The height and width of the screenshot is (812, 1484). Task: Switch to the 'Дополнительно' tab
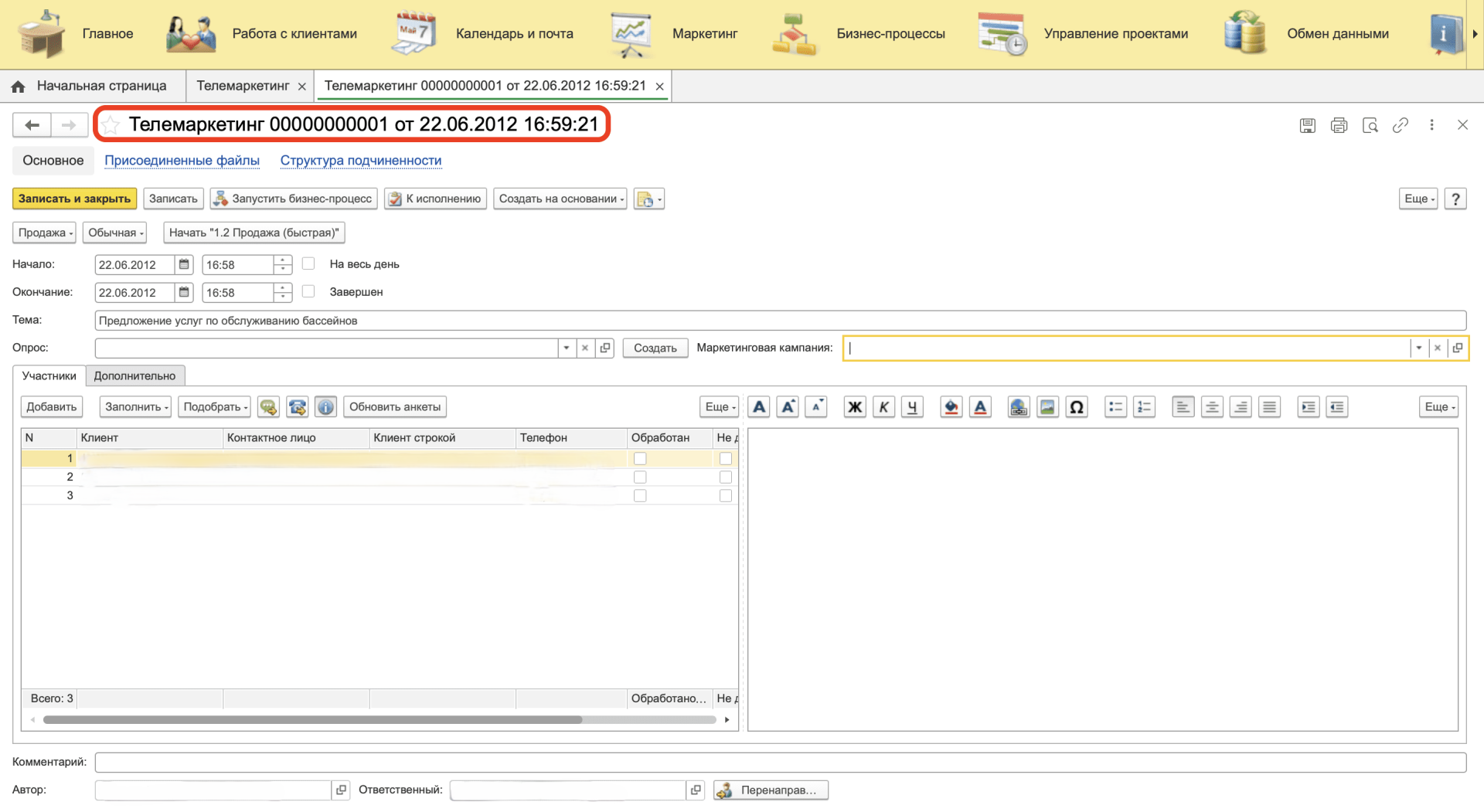tap(134, 376)
